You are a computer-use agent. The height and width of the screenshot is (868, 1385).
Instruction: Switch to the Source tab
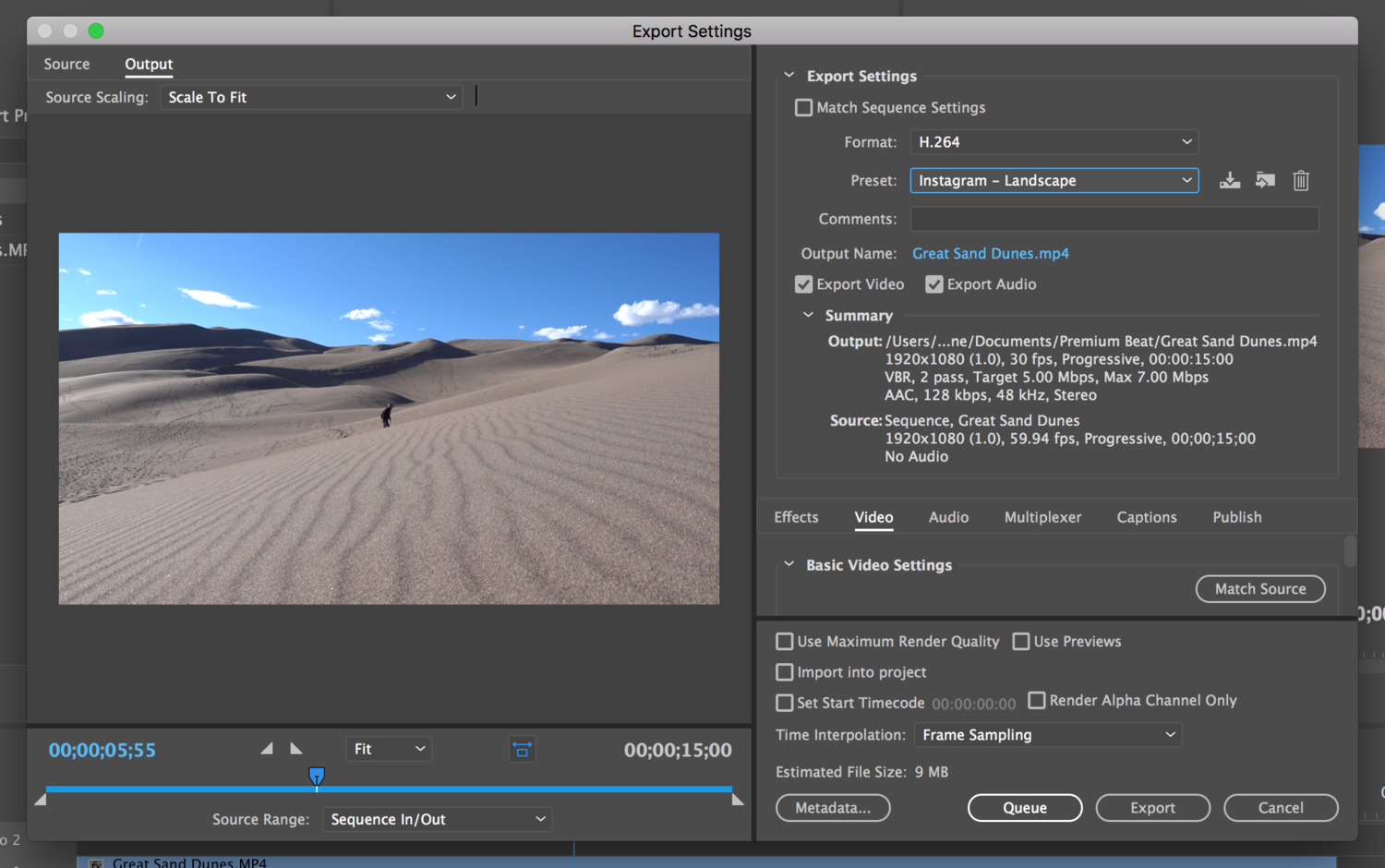[x=66, y=65]
